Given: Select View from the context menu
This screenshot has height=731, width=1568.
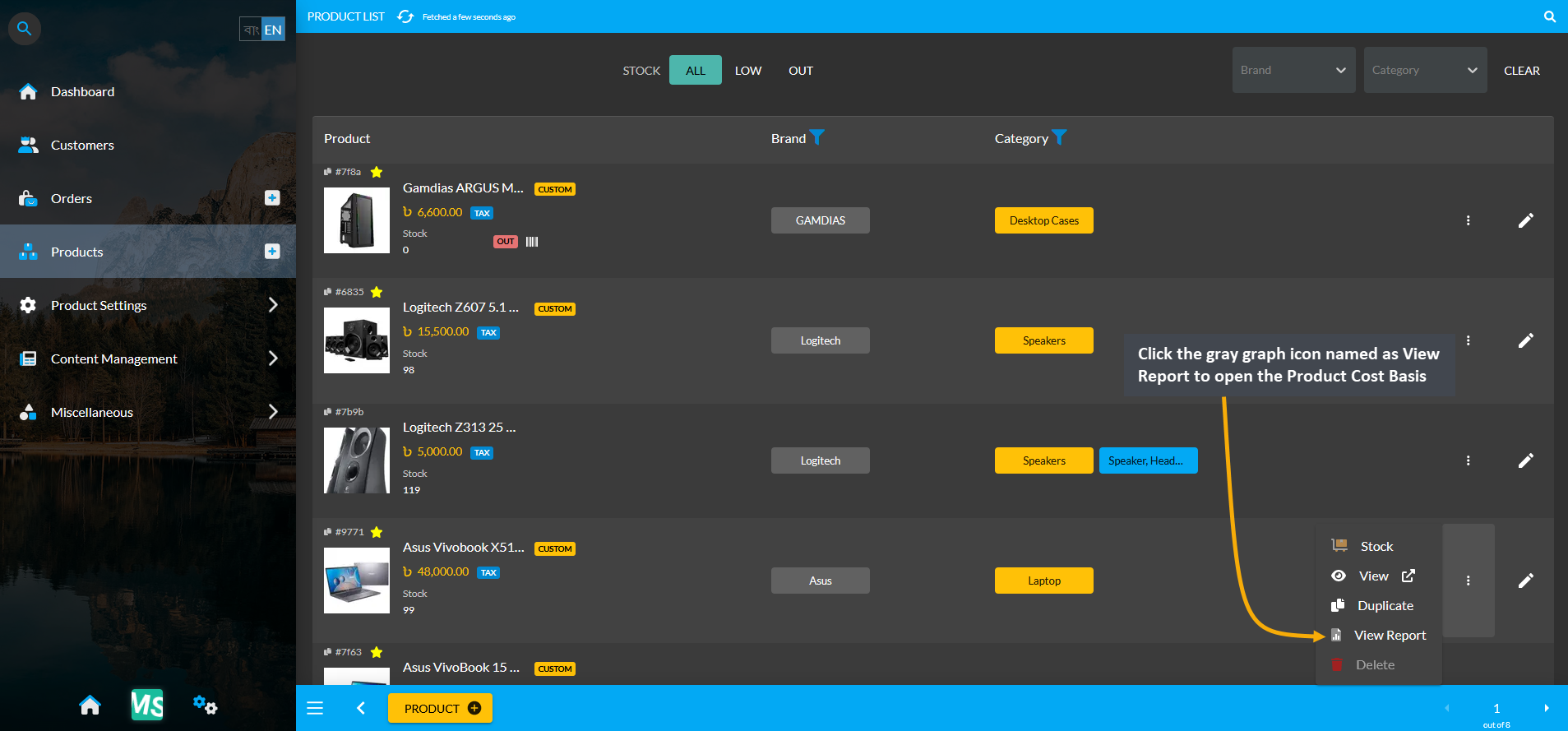Looking at the screenshot, I should 1378,576.
